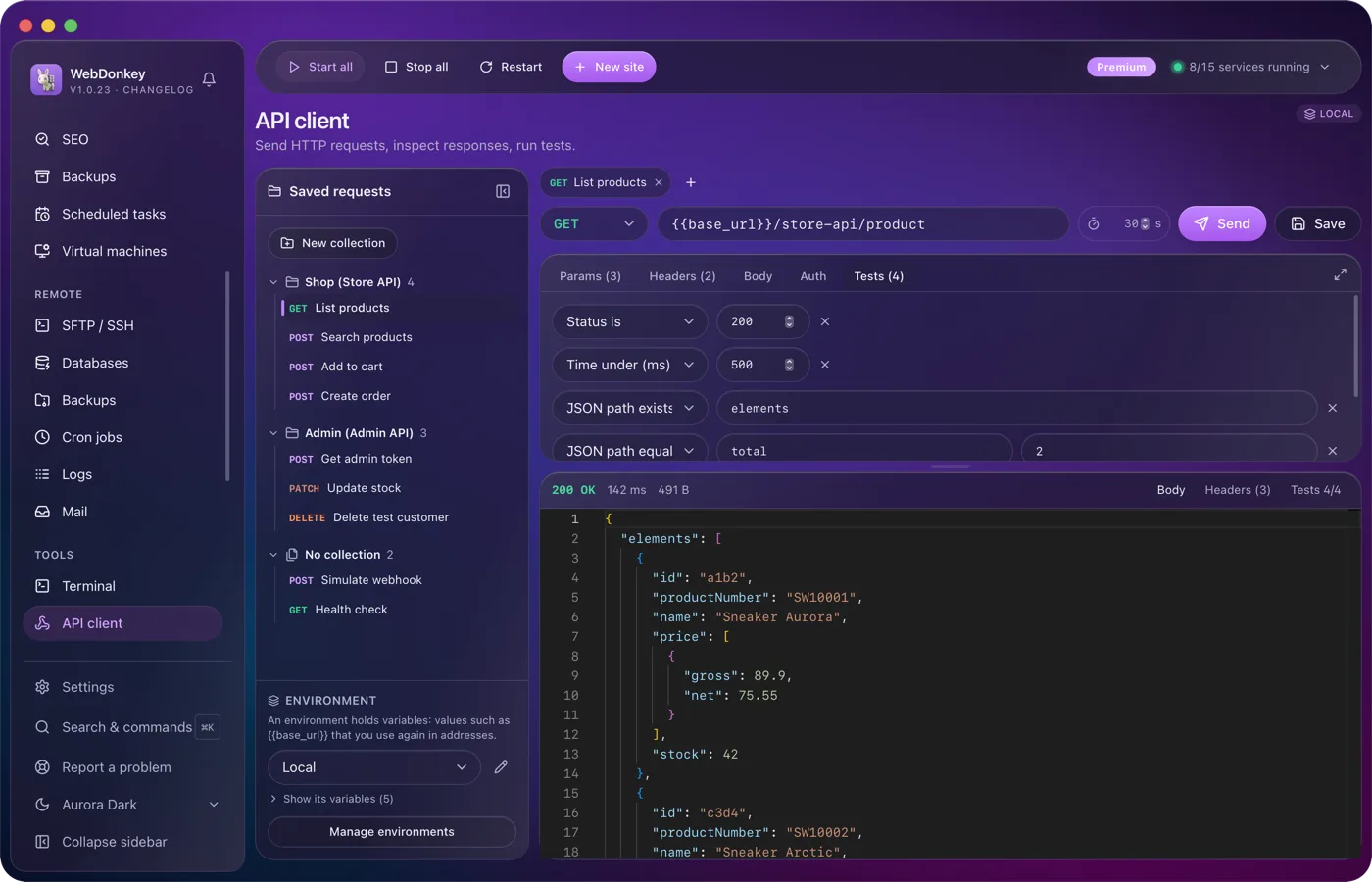Screen dimensions: 1372x882
Task: Delete the Time under (ms) test
Action: point(825,365)
